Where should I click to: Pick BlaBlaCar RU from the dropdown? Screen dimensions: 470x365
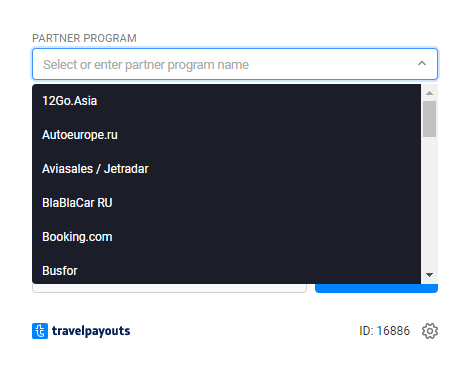pyautogui.click(x=227, y=203)
